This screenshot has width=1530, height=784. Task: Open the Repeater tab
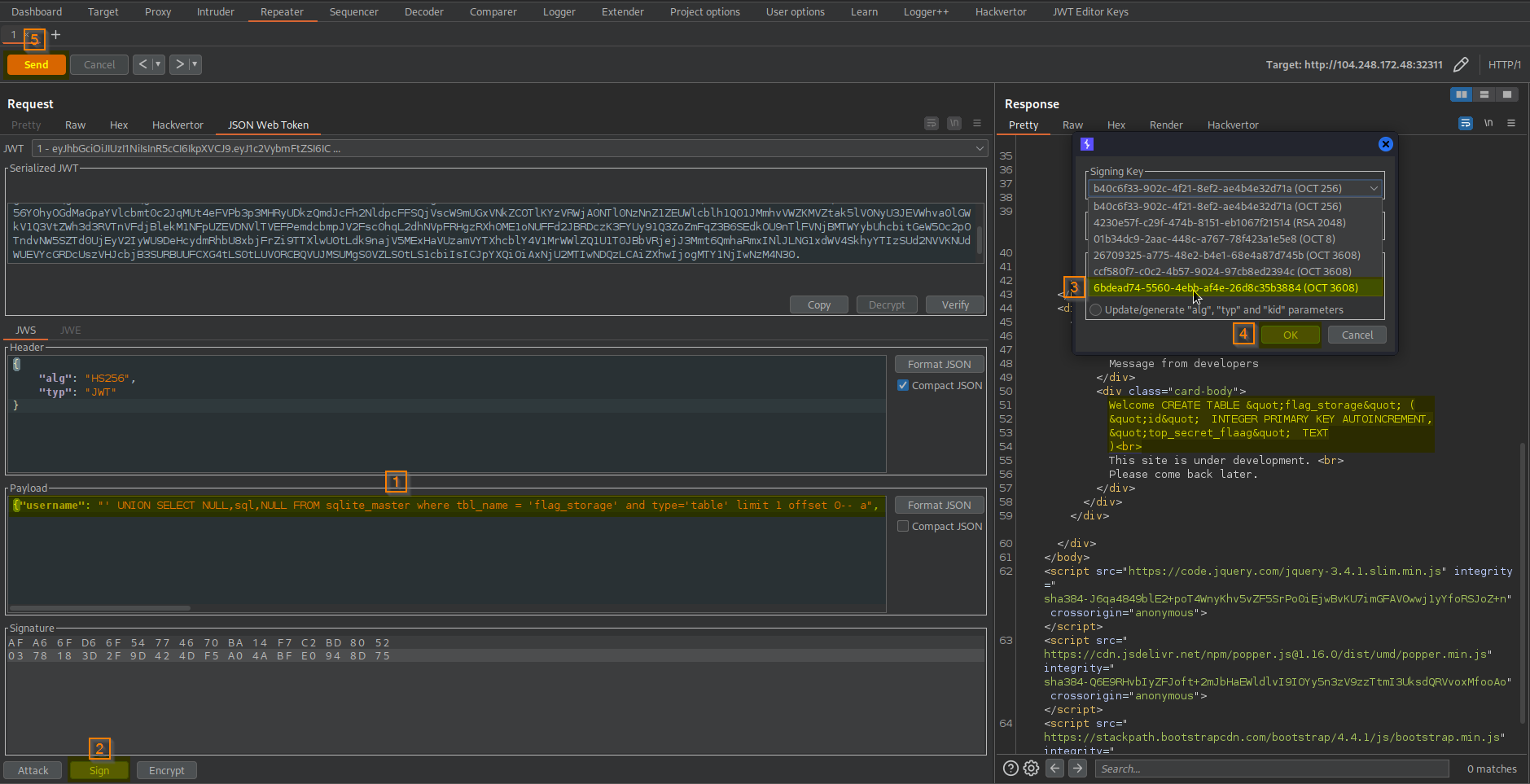pos(282,11)
